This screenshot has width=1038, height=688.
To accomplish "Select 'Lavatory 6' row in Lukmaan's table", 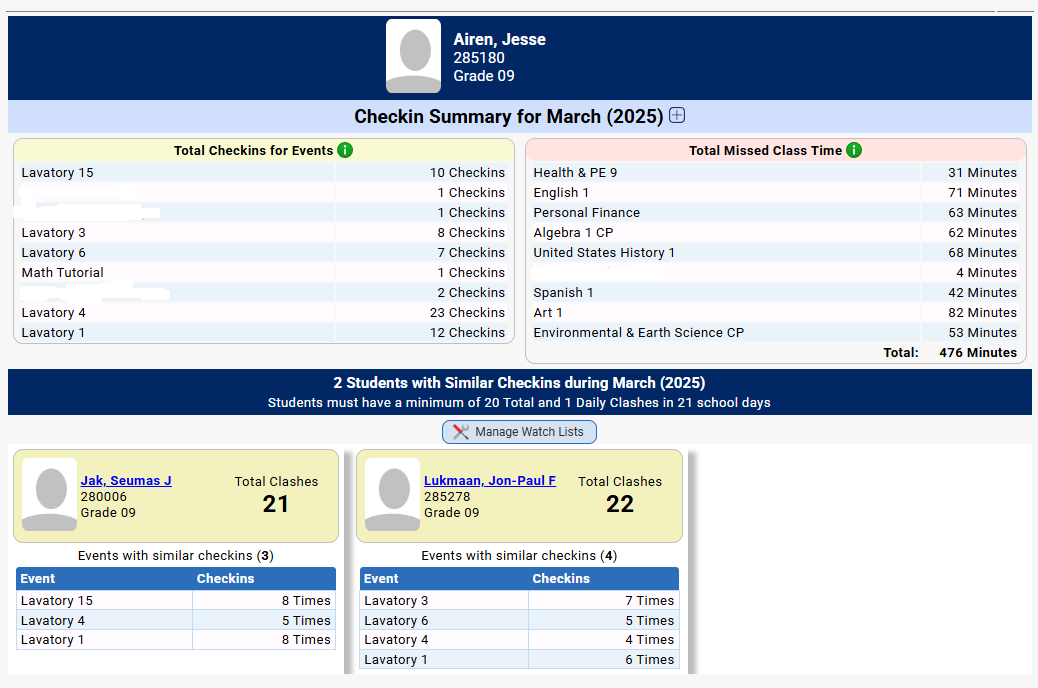I will point(520,620).
